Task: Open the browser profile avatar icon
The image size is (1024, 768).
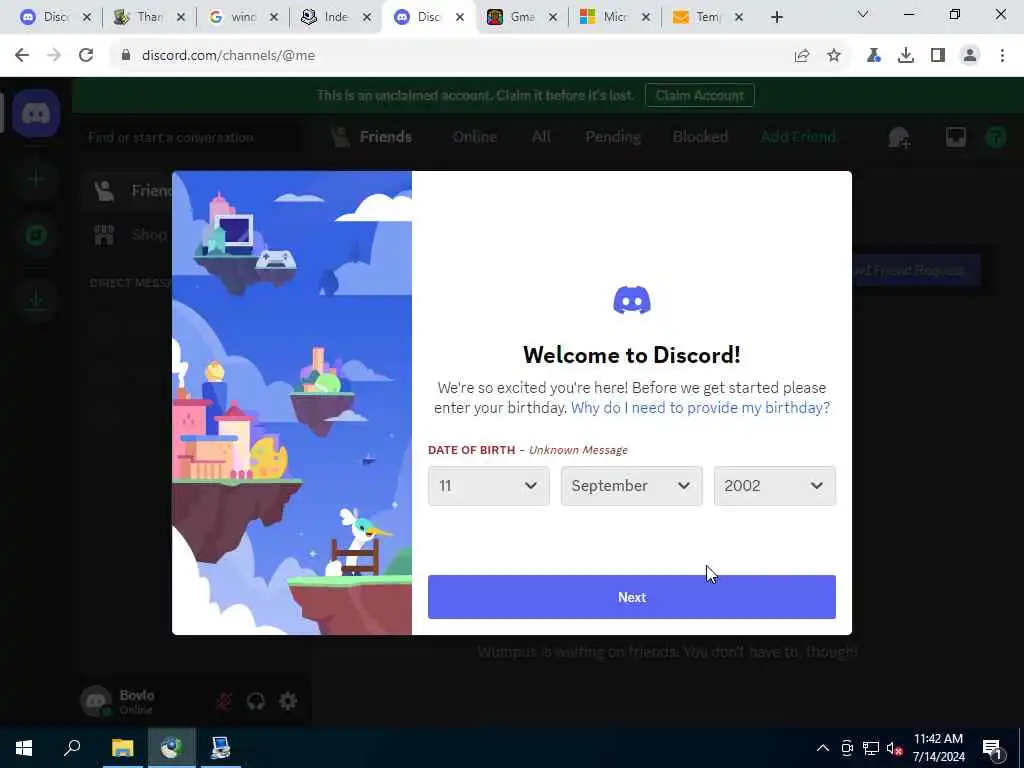Action: 970,56
